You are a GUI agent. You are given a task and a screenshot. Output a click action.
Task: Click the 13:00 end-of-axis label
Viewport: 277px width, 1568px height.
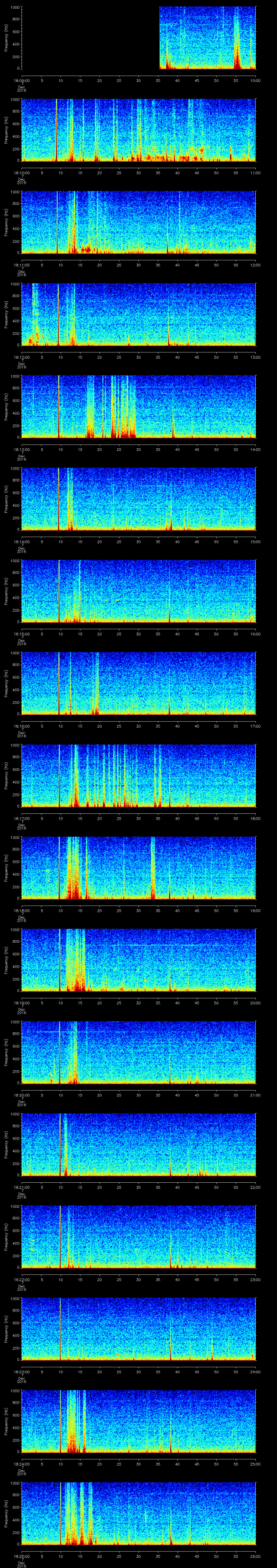pyautogui.click(x=255, y=357)
